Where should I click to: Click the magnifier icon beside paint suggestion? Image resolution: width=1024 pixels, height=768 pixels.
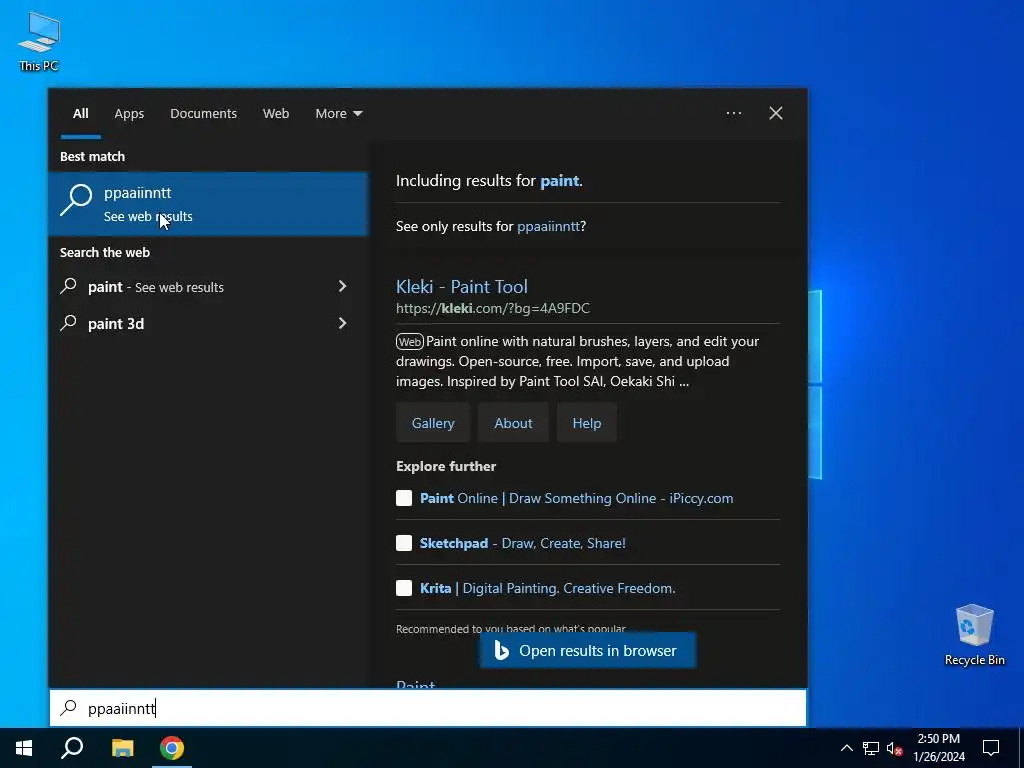click(x=69, y=286)
